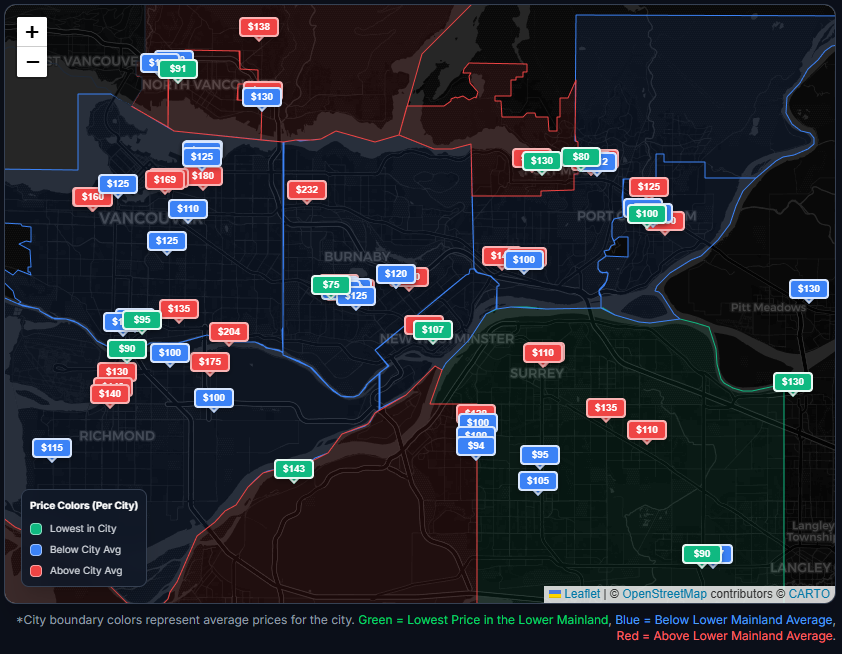Viewport: 842px width, 654px height.
Task: Open the green $107 marker in New Westminster
Action: (433, 330)
